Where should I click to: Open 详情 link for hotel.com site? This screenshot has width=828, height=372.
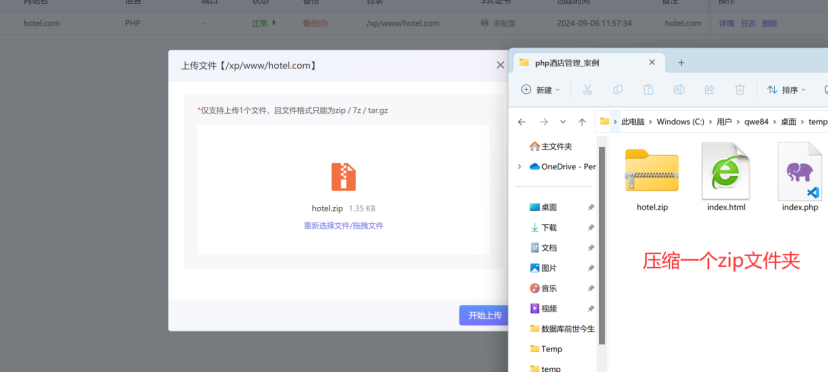[x=726, y=23]
